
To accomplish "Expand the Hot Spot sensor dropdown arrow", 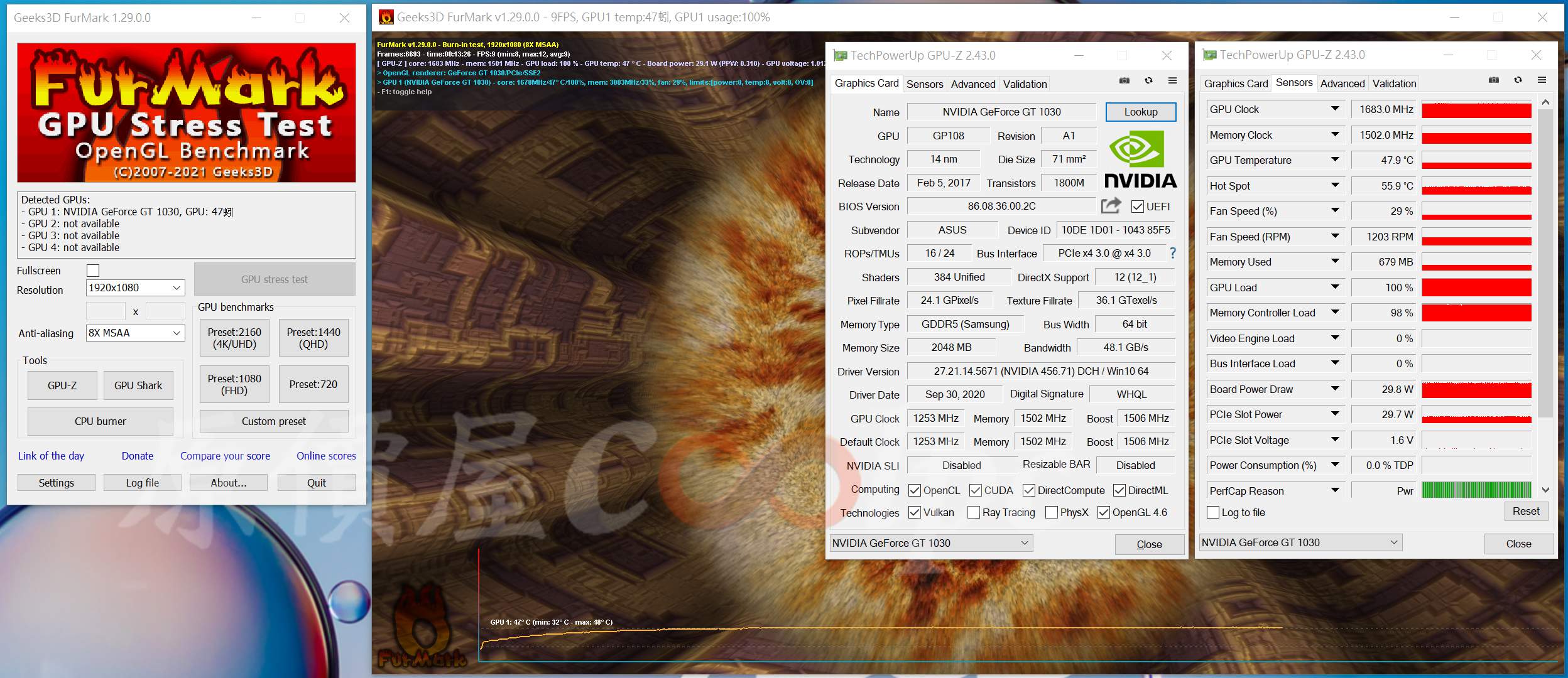I will coord(1335,185).
